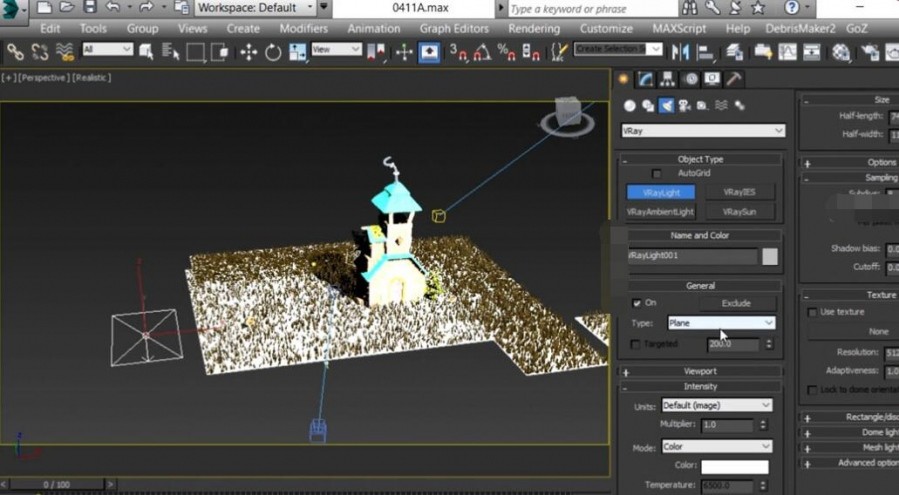
Task: Enable the Targeted checkbox
Action: coord(635,344)
